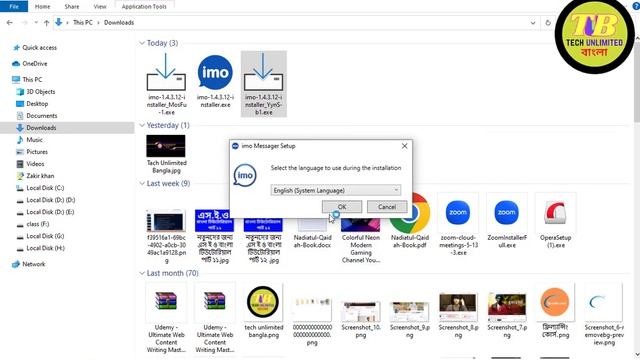The width and height of the screenshot is (640, 360).
Task: Open the File tab in Explorer
Action: pos(14,6)
